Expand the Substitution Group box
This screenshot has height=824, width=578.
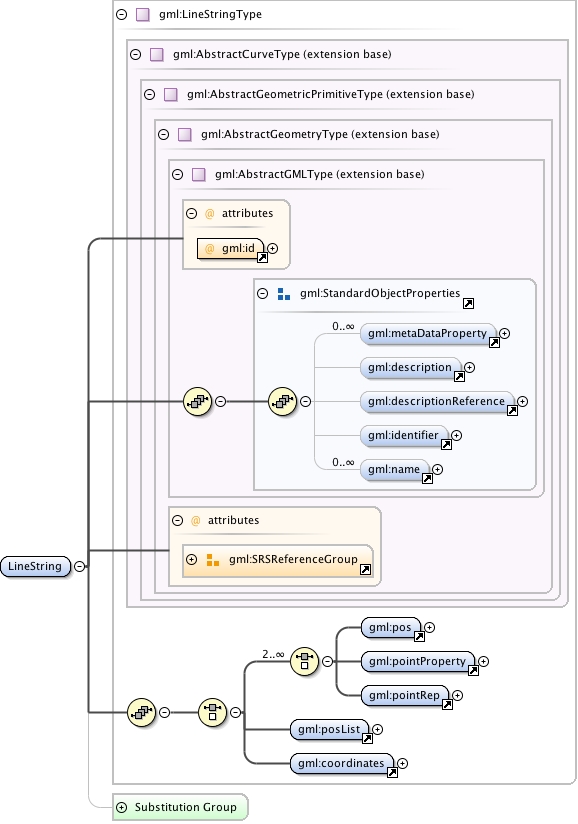pyautogui.click(x=121, y=807)
